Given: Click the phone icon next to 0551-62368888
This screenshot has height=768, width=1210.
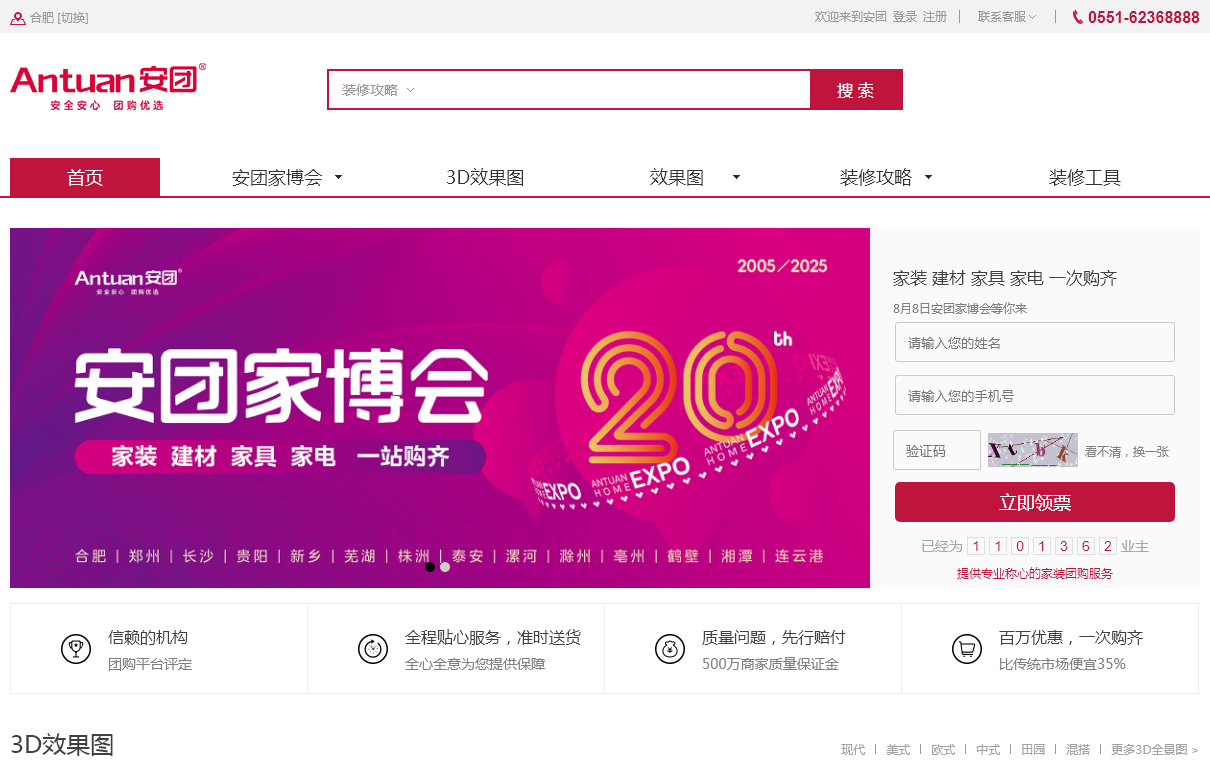Looking at the screenshot, I should [1077, 17].
